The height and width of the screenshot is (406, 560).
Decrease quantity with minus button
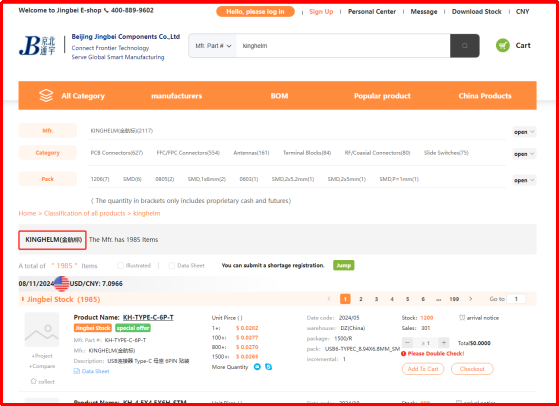coord(407,343)
